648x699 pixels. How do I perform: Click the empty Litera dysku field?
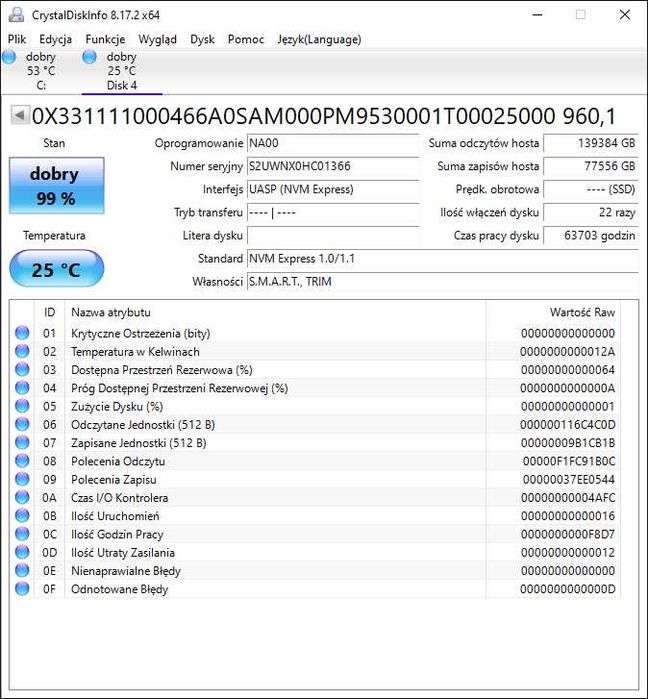tap(333, 236)
